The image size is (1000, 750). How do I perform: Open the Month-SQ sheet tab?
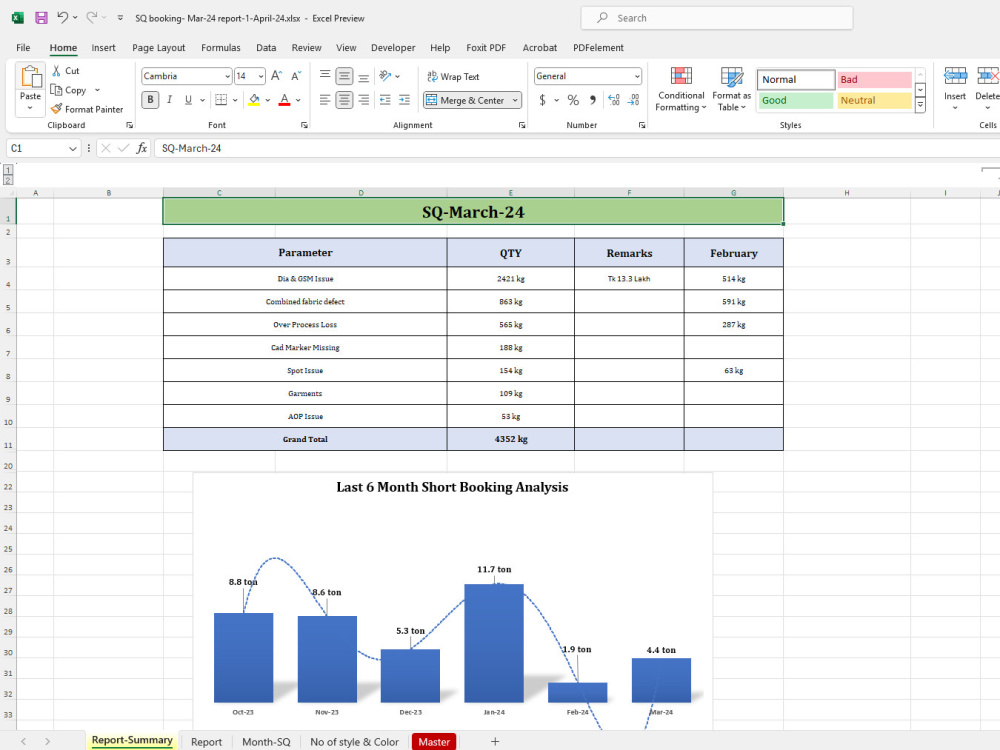pos(265,742)
